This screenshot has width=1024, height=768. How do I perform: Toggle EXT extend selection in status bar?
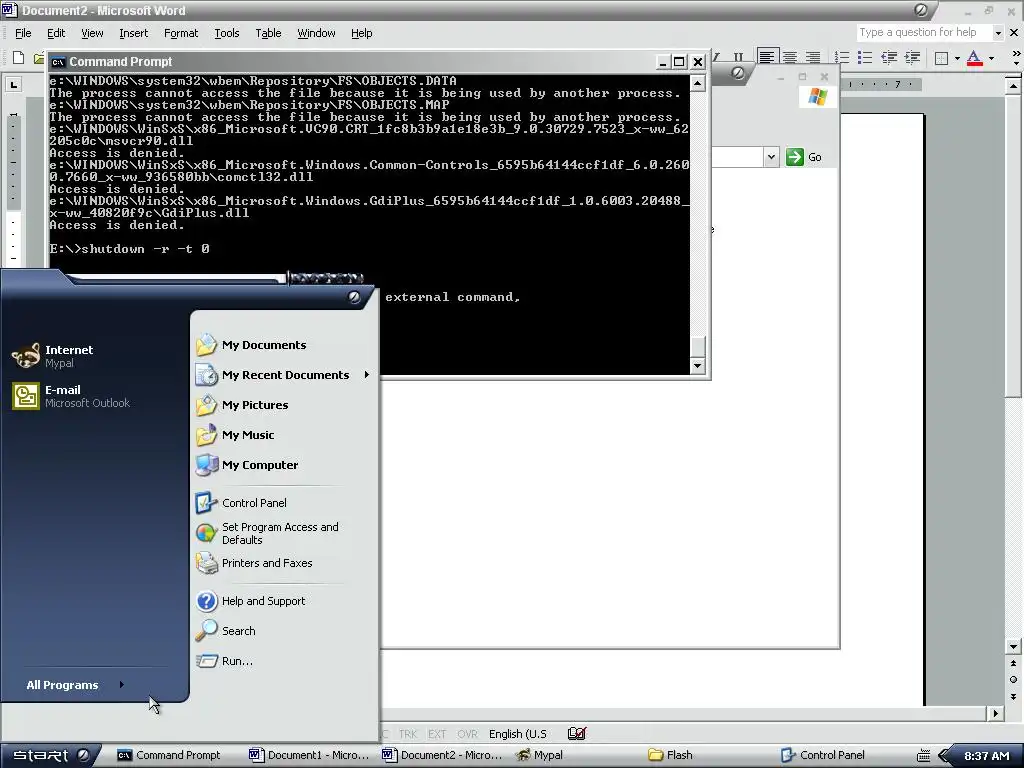(437, 734)
